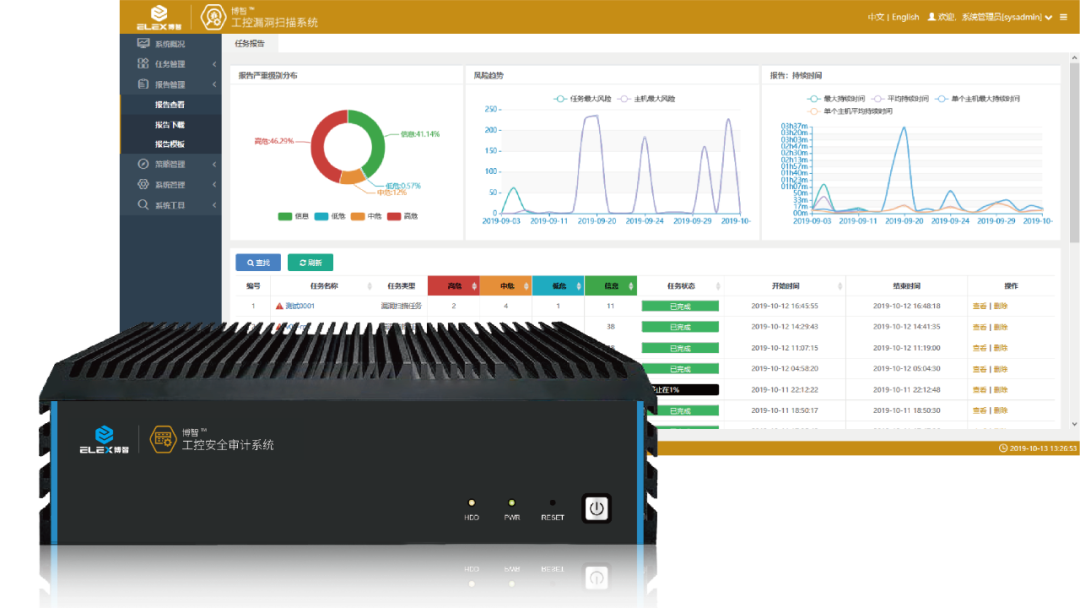Viewport: 1080px width, 608px height.
Task: Click the 系统管理 gear icon in sidebar
Action: [x=143, y=184]
